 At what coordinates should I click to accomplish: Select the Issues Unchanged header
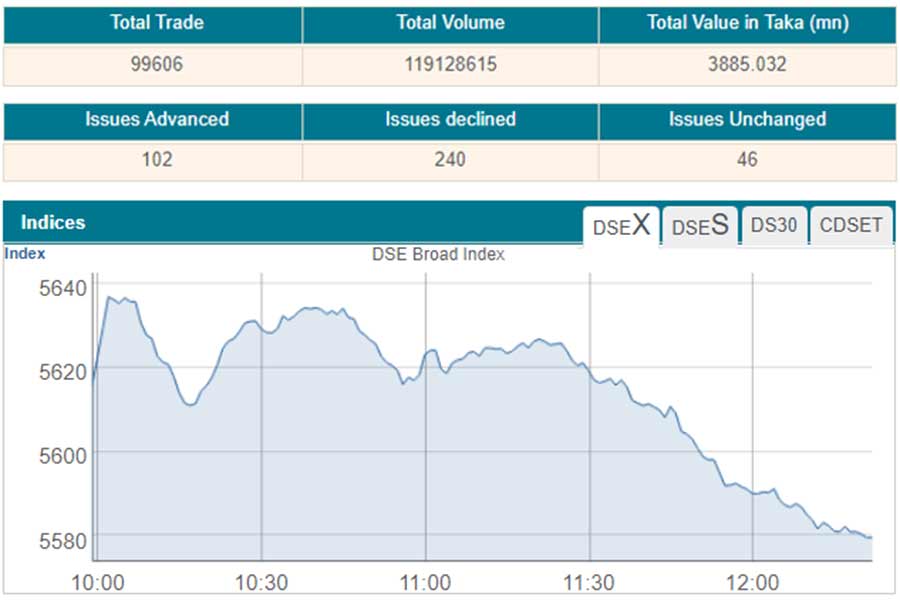coord(747,119)
